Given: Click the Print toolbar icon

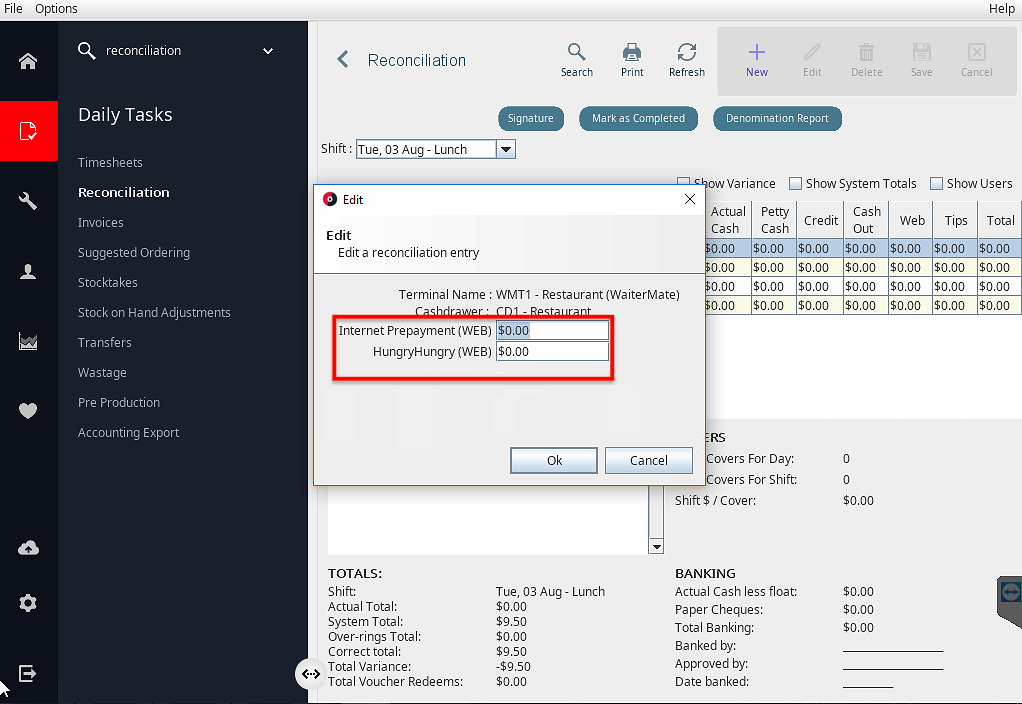Looking at the screenshot, I should coord(632,60).
